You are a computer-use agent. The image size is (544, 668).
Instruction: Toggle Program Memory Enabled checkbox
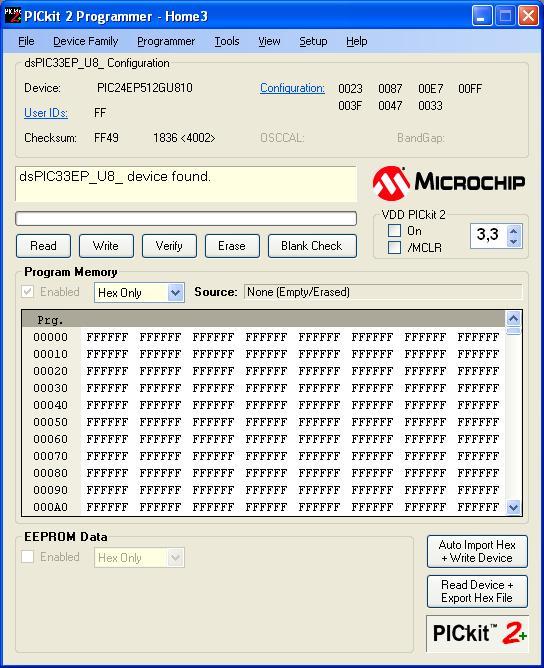point(28,292)
